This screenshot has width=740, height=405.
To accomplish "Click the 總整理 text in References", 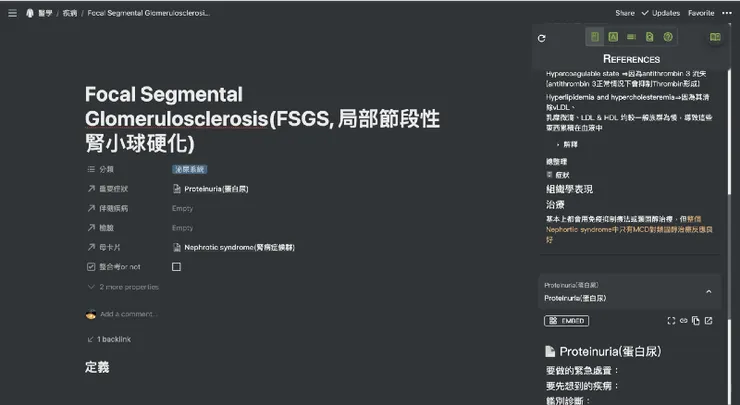I will [556, 162].
